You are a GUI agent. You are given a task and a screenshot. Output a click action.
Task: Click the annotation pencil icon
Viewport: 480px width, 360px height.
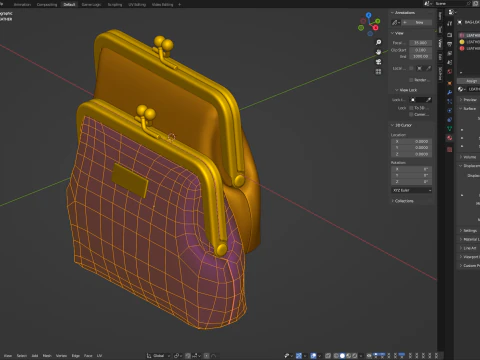click(395, 22)
